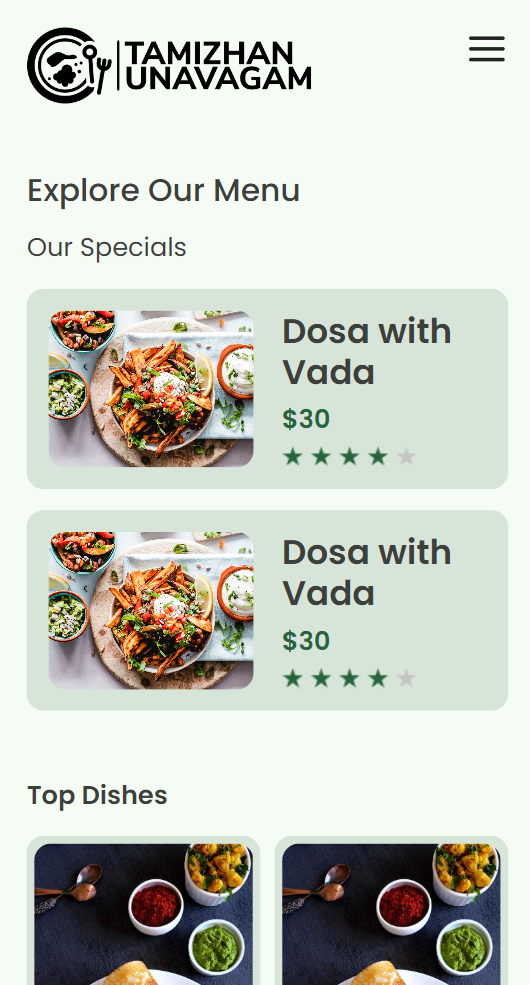Open second Dosa with Vada food image
The width and height of the screenshot is (530, 985).
tap(151, 611)
